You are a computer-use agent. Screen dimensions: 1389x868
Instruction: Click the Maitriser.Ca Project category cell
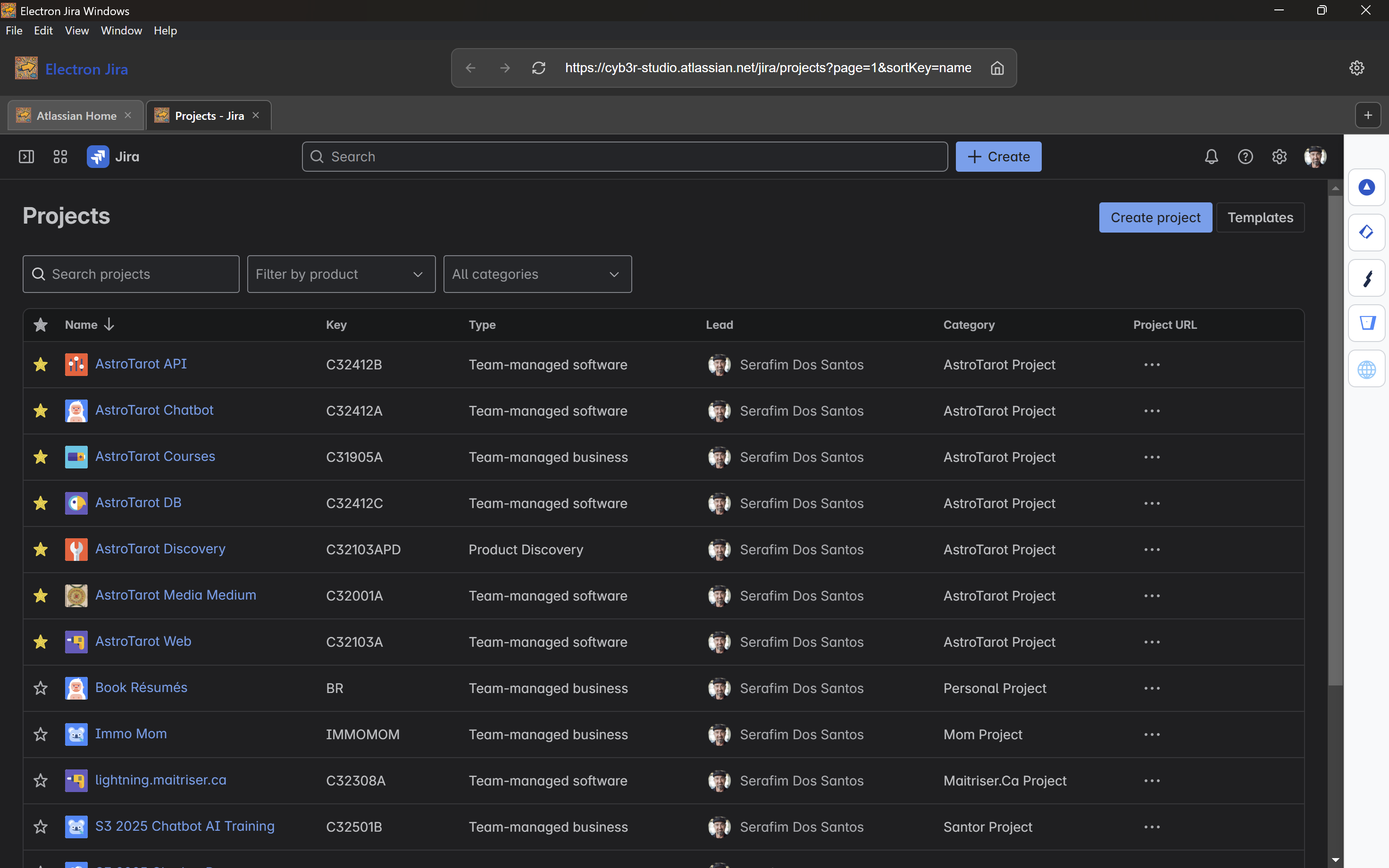tap(1004, 781)
